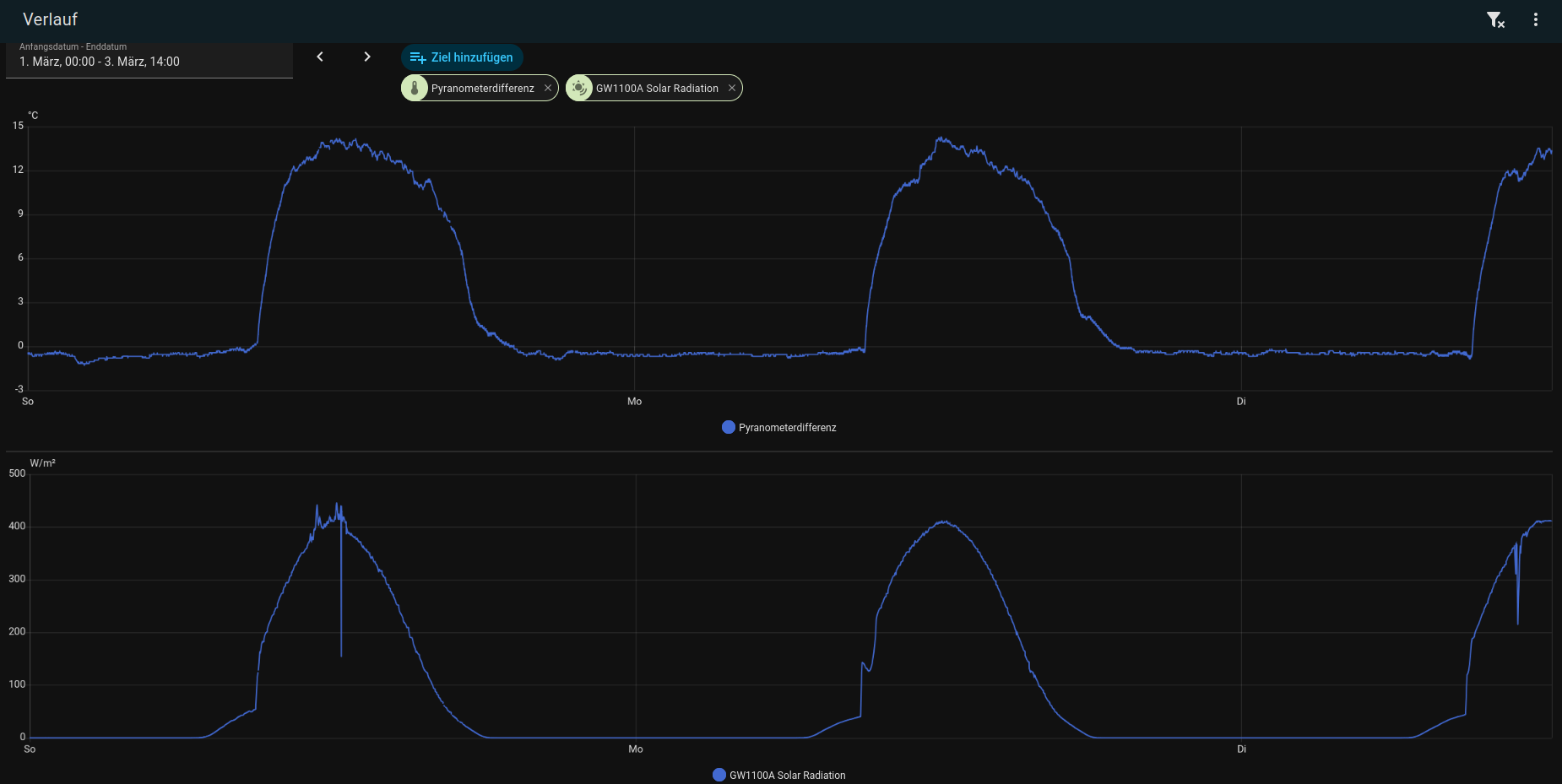This screenshot has width=1562, height=784.
Task: Toggle GW1100A Solar Radiation series via legend text
Action: 787,776
